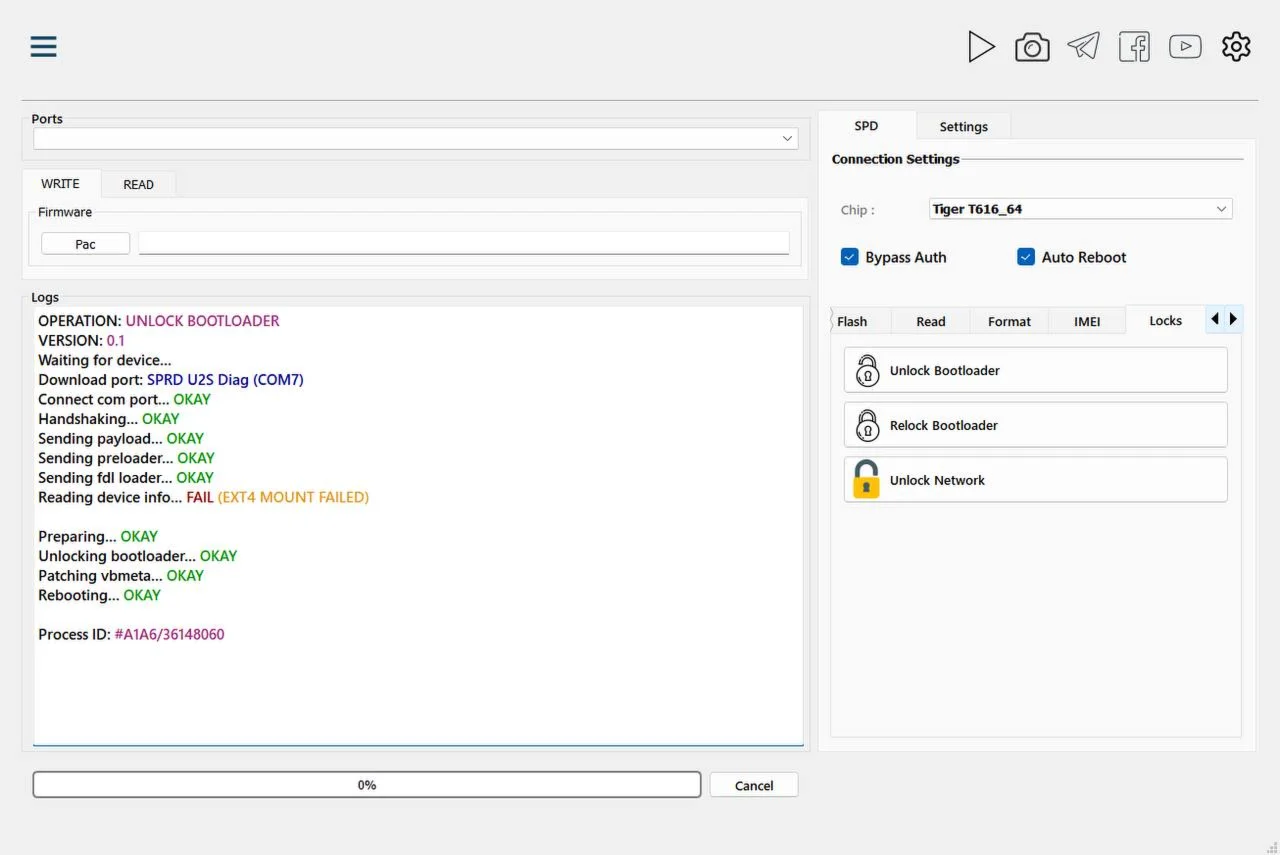Open the IMEI tab

tap(1087, 322)
